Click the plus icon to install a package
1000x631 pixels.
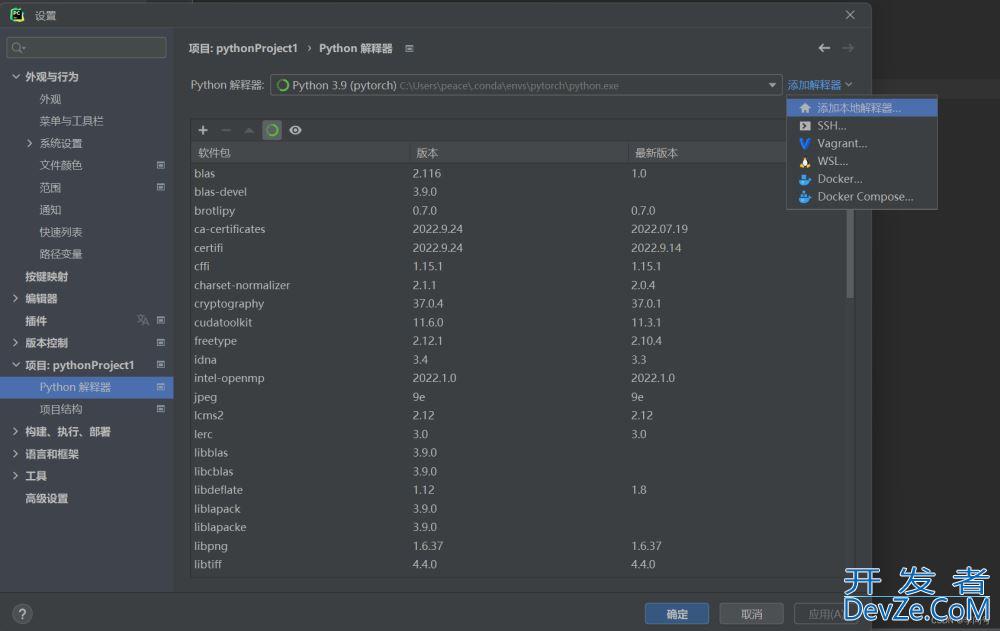pyautogui.click(x=203, y=130)
